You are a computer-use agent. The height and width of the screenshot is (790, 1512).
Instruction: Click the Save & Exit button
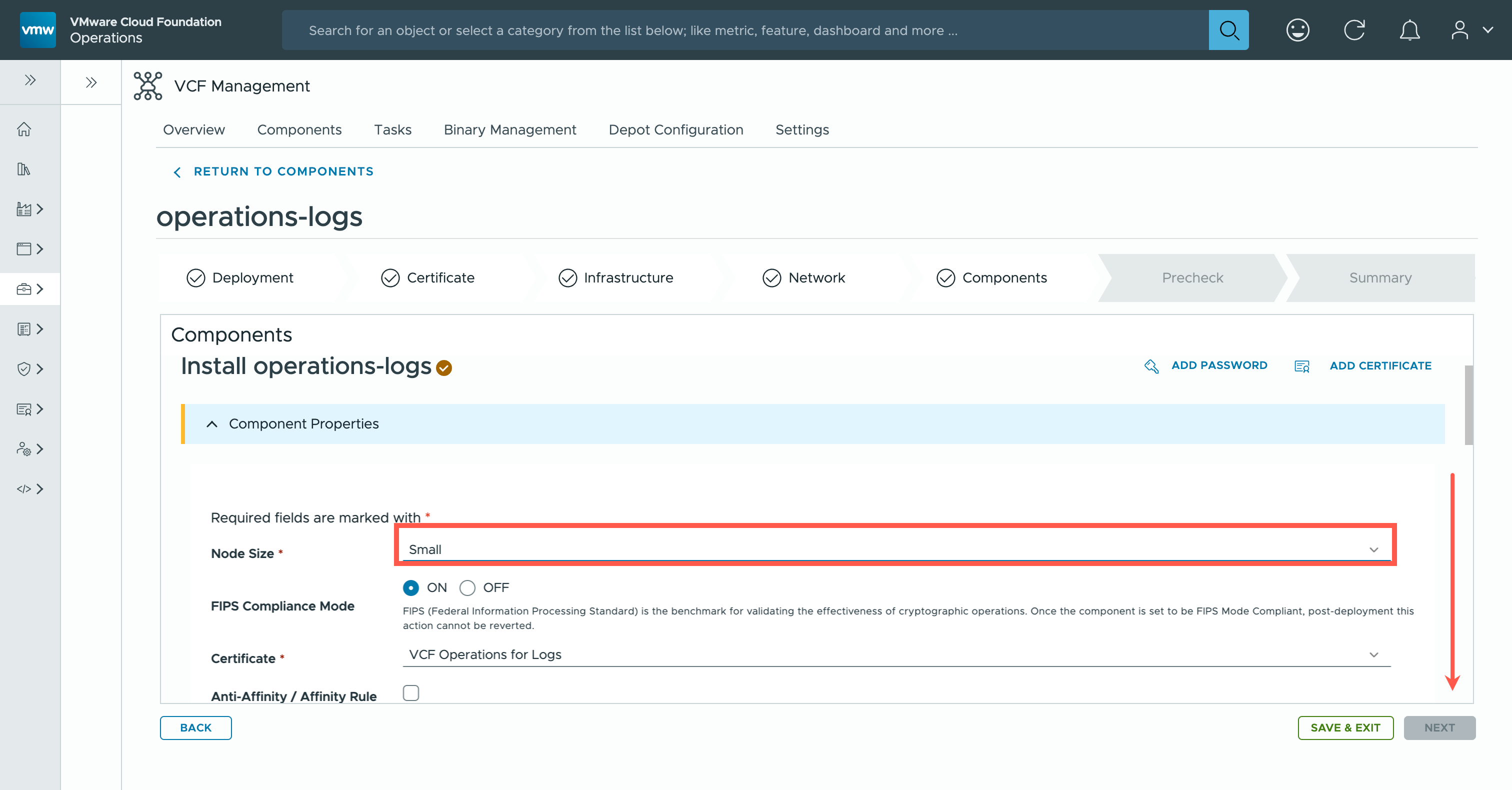[1344, 728]
